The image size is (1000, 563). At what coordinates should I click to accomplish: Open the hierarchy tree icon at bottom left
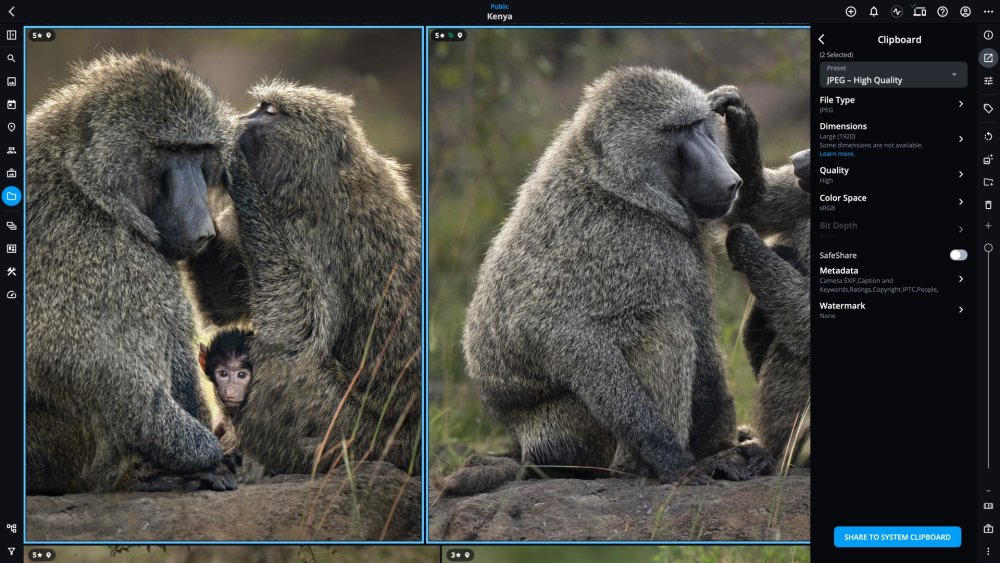11,528
